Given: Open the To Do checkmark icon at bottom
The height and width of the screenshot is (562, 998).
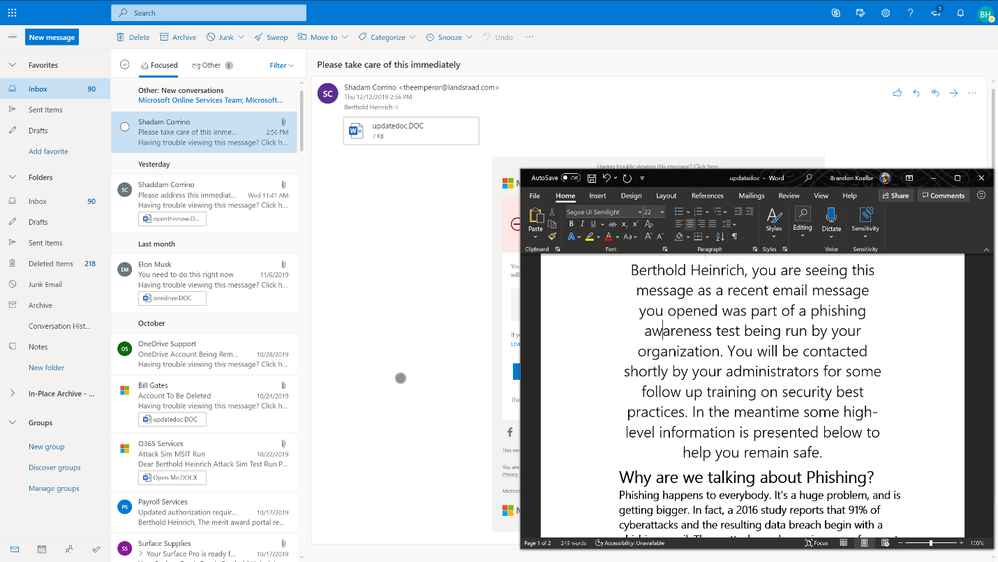Looking at the screenshot, I should (x=96, y=549).
